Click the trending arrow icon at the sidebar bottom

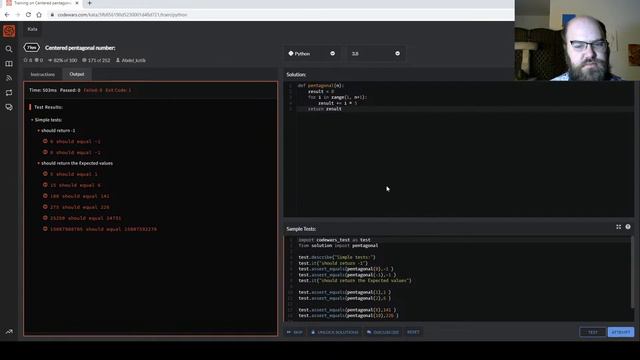[9, 331]
